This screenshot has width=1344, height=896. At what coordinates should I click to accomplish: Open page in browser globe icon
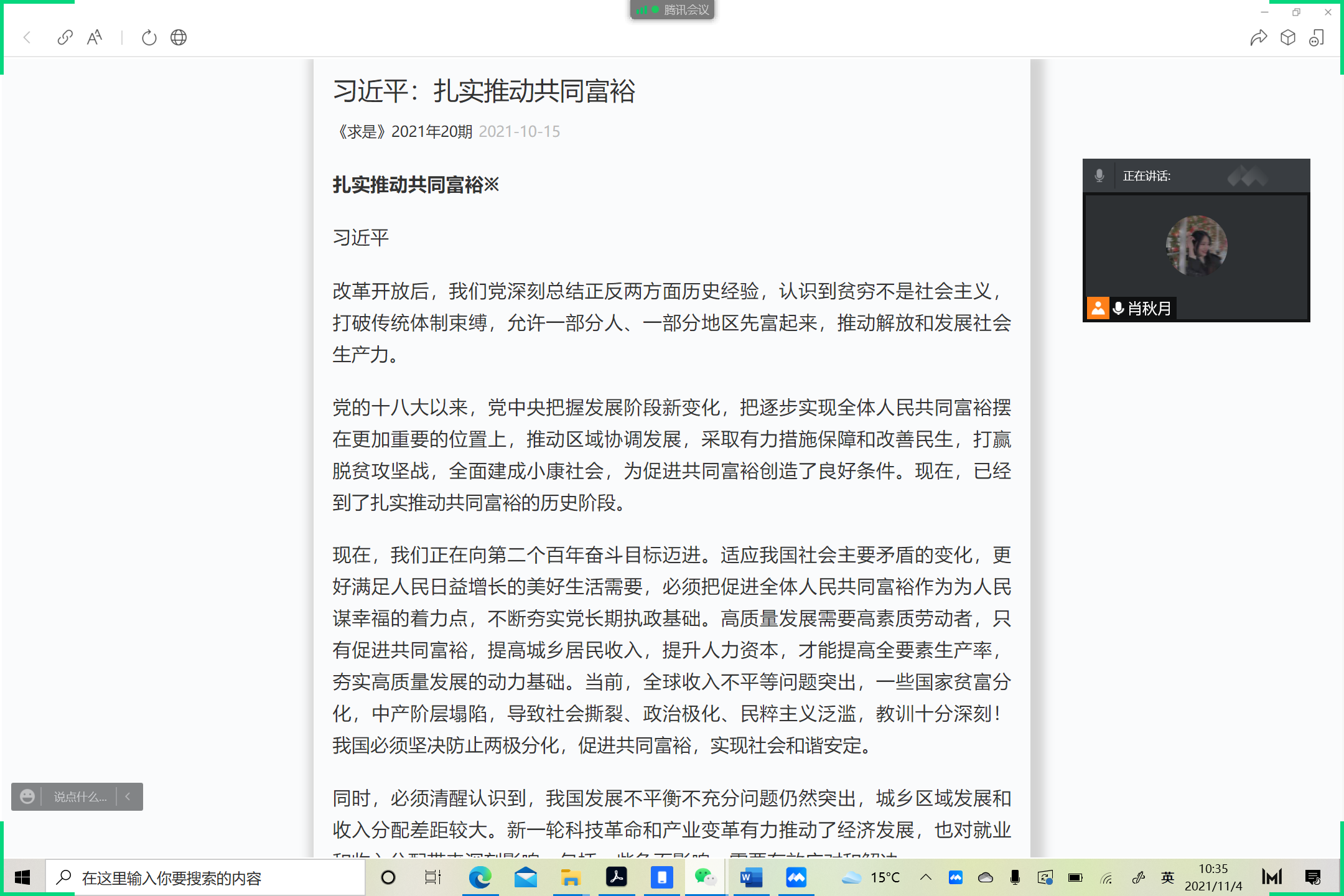tap(179, 37)
